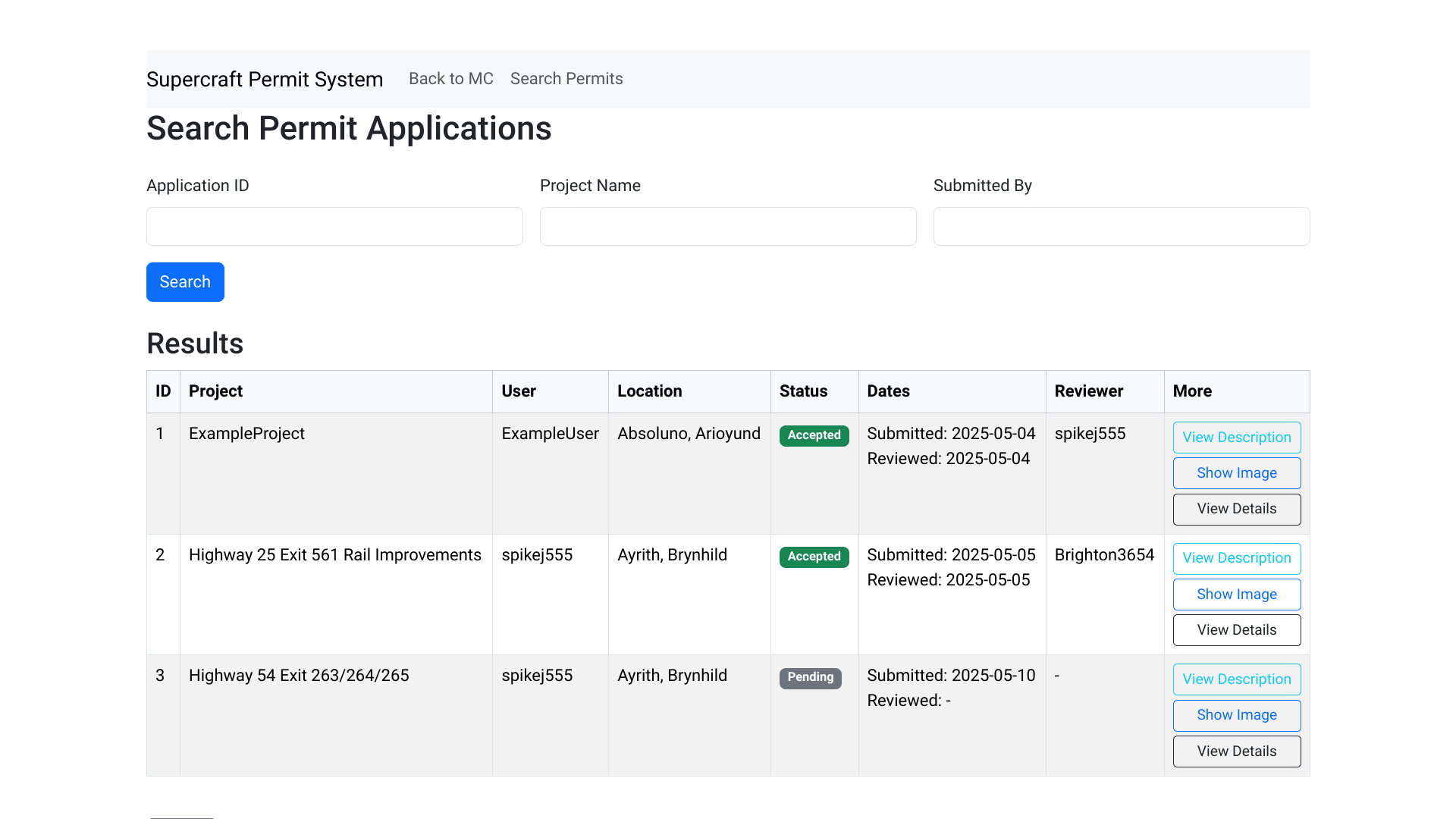Click the blue Search button
This screenshot has height=819, width=1456.
185,282
